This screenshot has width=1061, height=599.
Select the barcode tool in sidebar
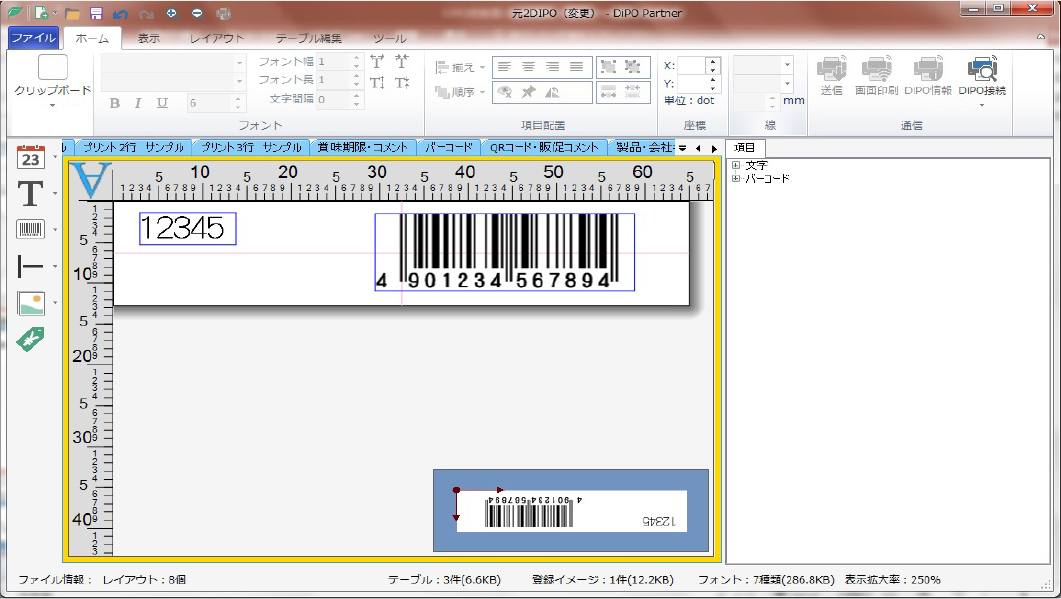pyautogui.click(x=30, y=229)
